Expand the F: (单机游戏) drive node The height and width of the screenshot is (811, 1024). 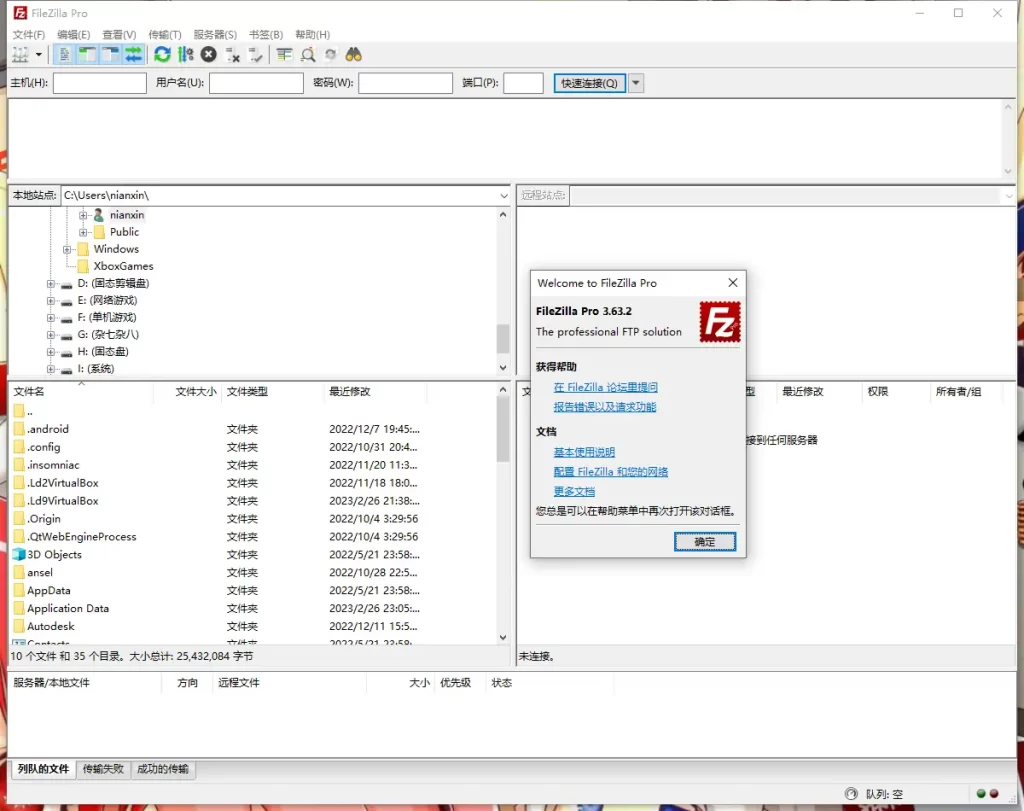point(50,317)
